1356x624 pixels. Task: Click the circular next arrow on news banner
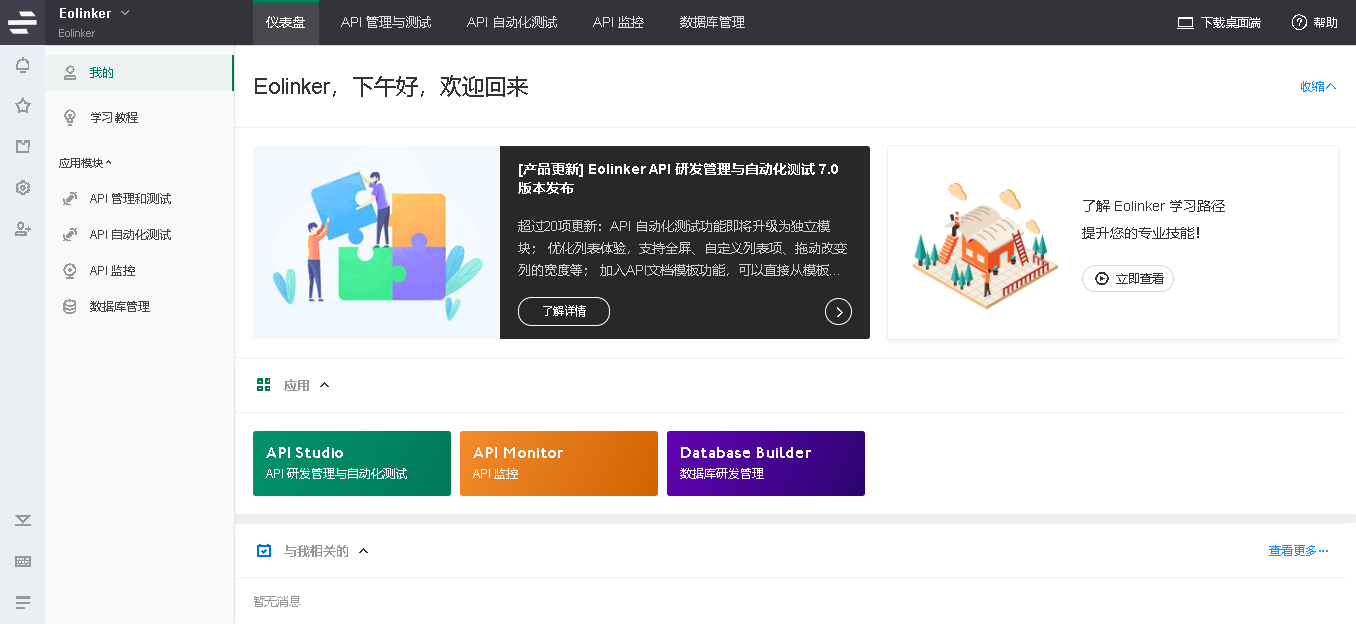tap(838, 312)
